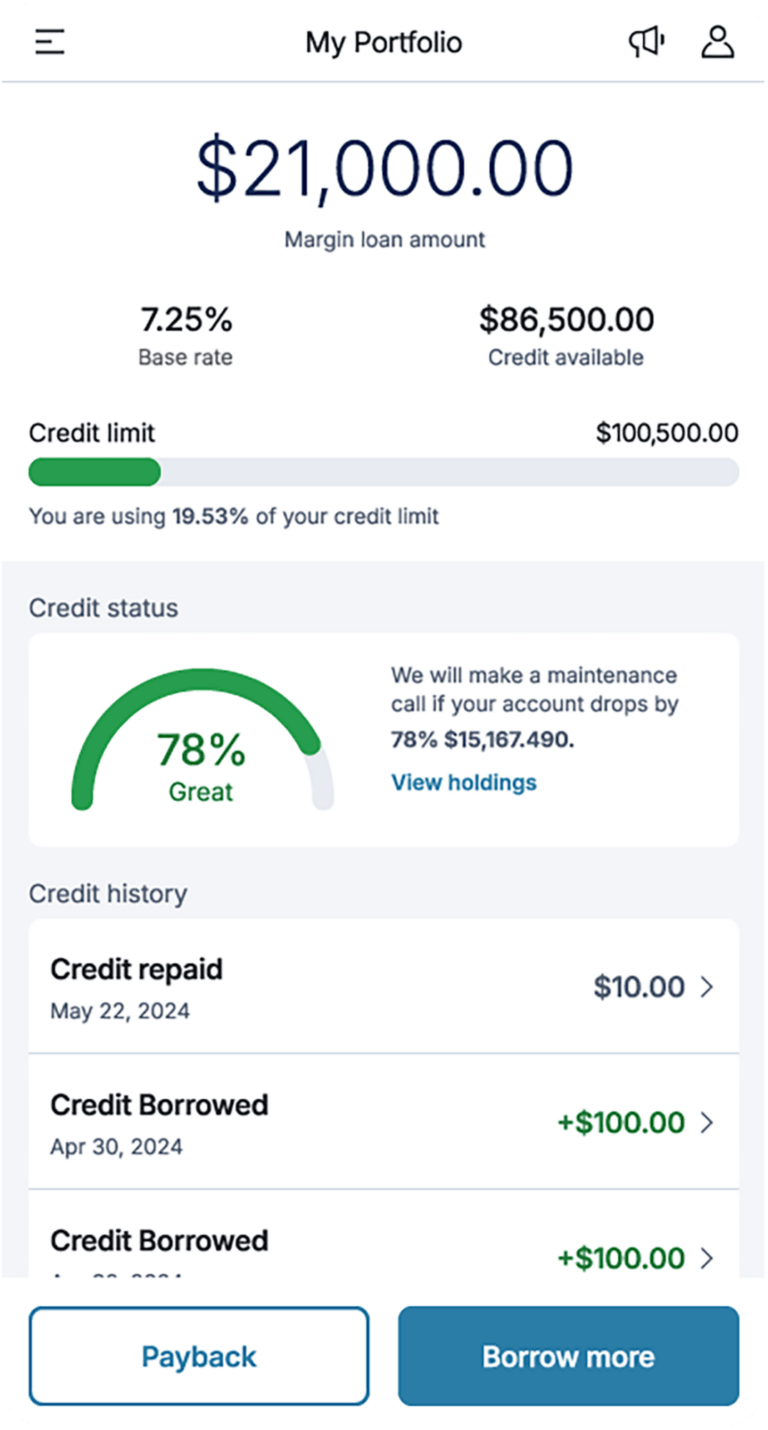The width and height of the screenshot is (768, 1430).
Task: Open the Credit Borrowed Apr 30 entry
Action: tap(300, 1122)
